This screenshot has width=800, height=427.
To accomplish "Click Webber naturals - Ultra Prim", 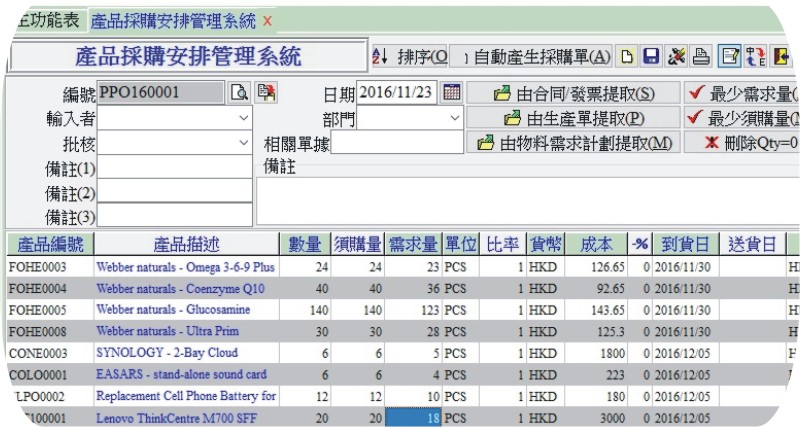I will click(167, 331).
